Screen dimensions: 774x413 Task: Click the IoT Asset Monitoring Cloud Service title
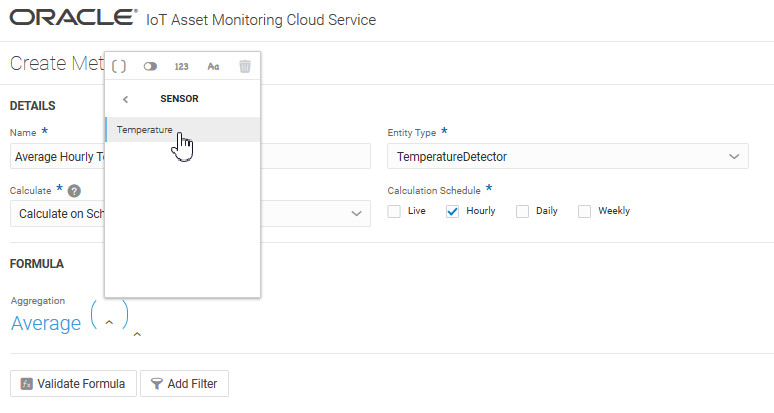[x=261, y=20]
